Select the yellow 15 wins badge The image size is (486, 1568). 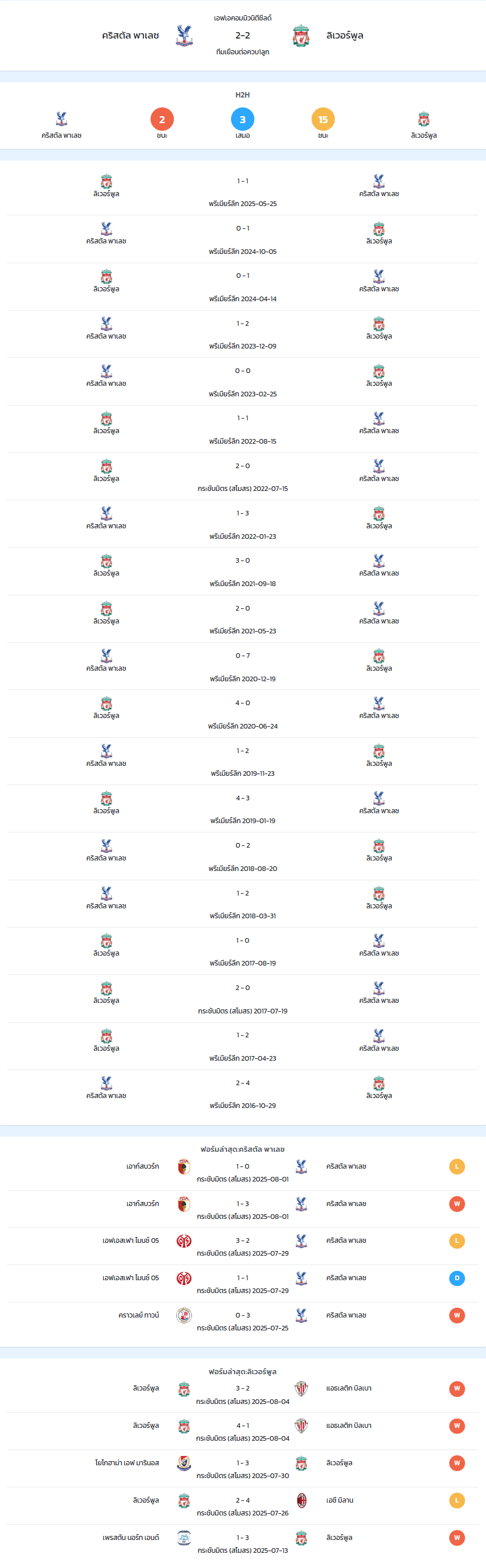point(323,119)
